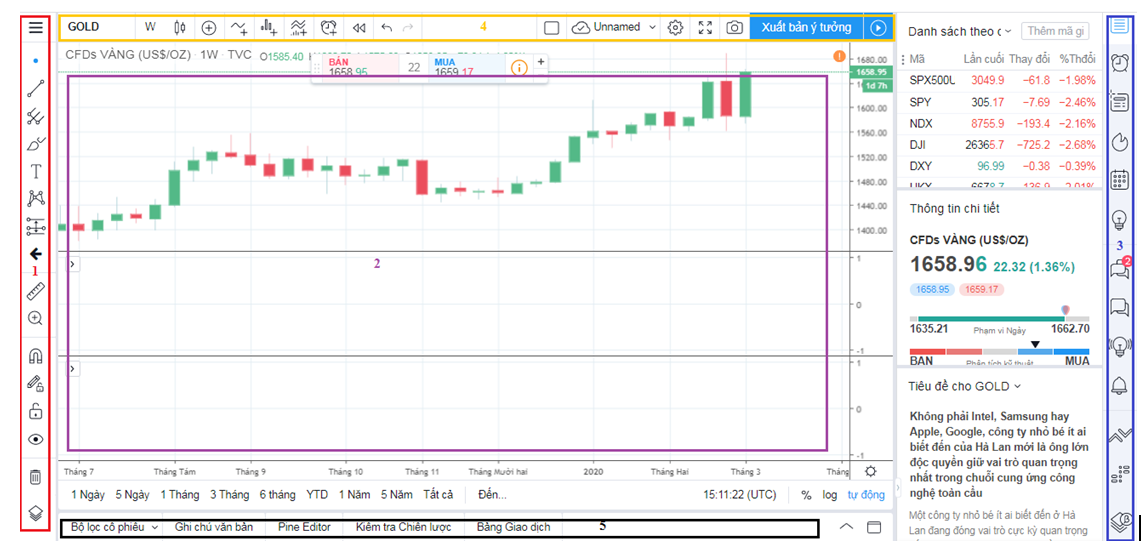
Task: Open the candlestick chart style menu
Action: (180, 28)
